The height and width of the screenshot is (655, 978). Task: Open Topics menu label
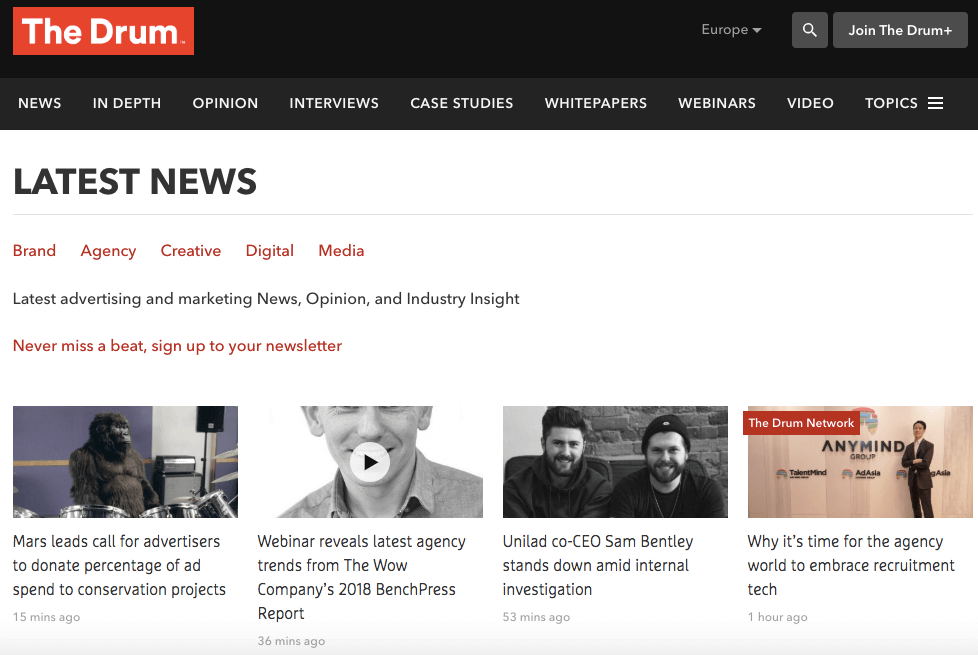(x=891, y=104)
